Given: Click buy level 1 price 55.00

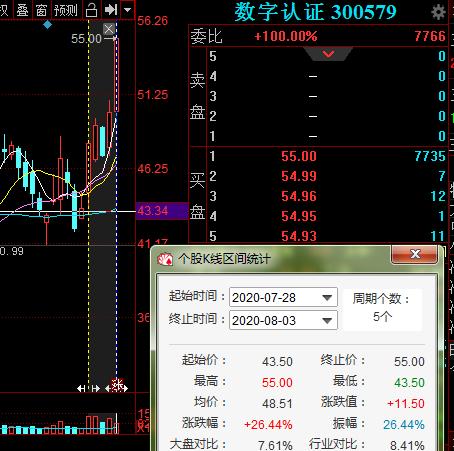Looking at the screenshot, I should [299, 156].
